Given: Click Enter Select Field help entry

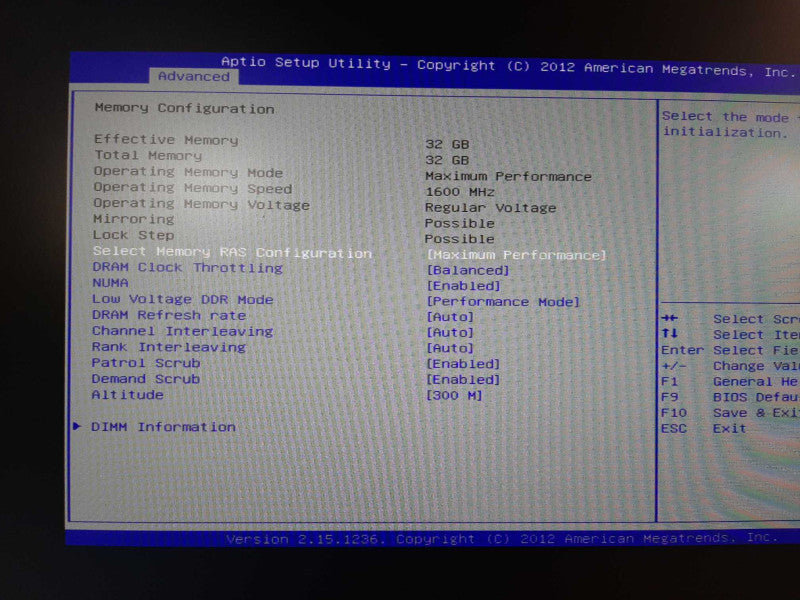Looking at the screenshot, I should pyautogui.click(x=731, y=351).
